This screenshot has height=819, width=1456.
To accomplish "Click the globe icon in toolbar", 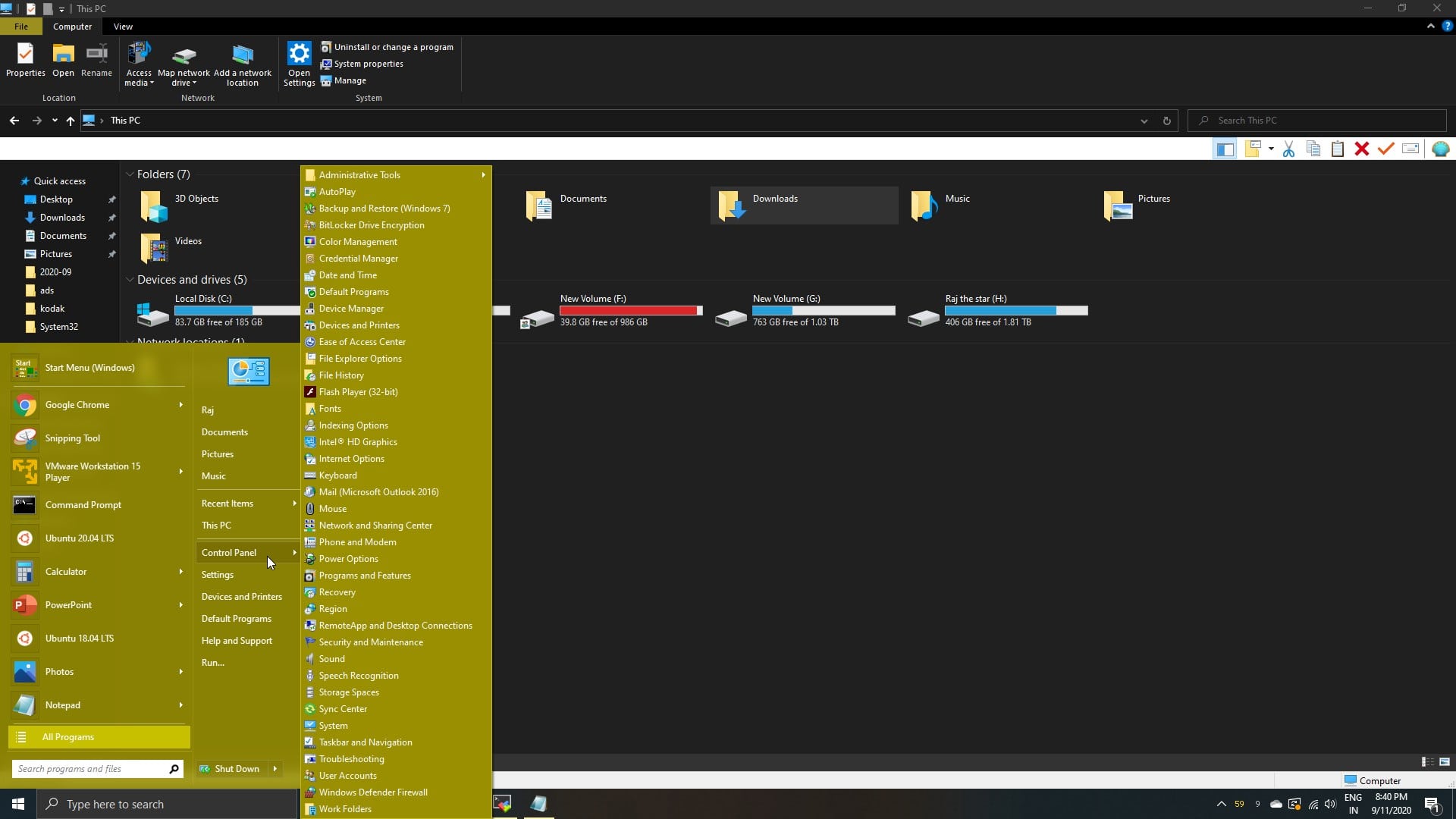I will 1440,149.
